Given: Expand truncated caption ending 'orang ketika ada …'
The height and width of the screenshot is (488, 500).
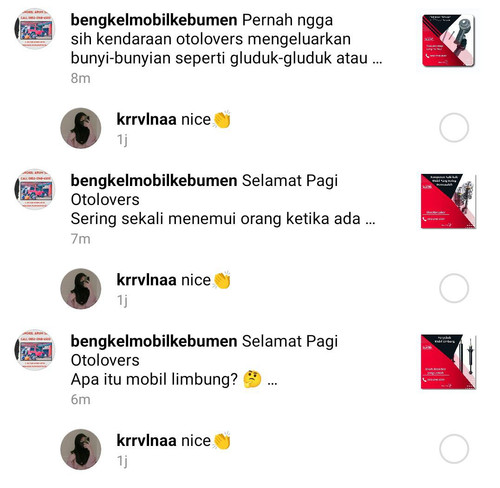Looking at the screenshot, I should pos(370,220).
